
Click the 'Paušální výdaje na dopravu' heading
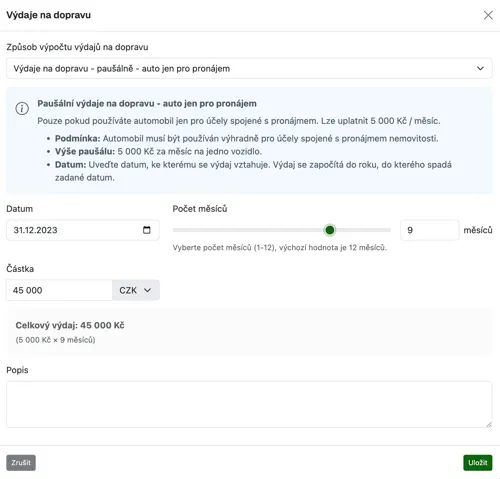pos(147,104)
